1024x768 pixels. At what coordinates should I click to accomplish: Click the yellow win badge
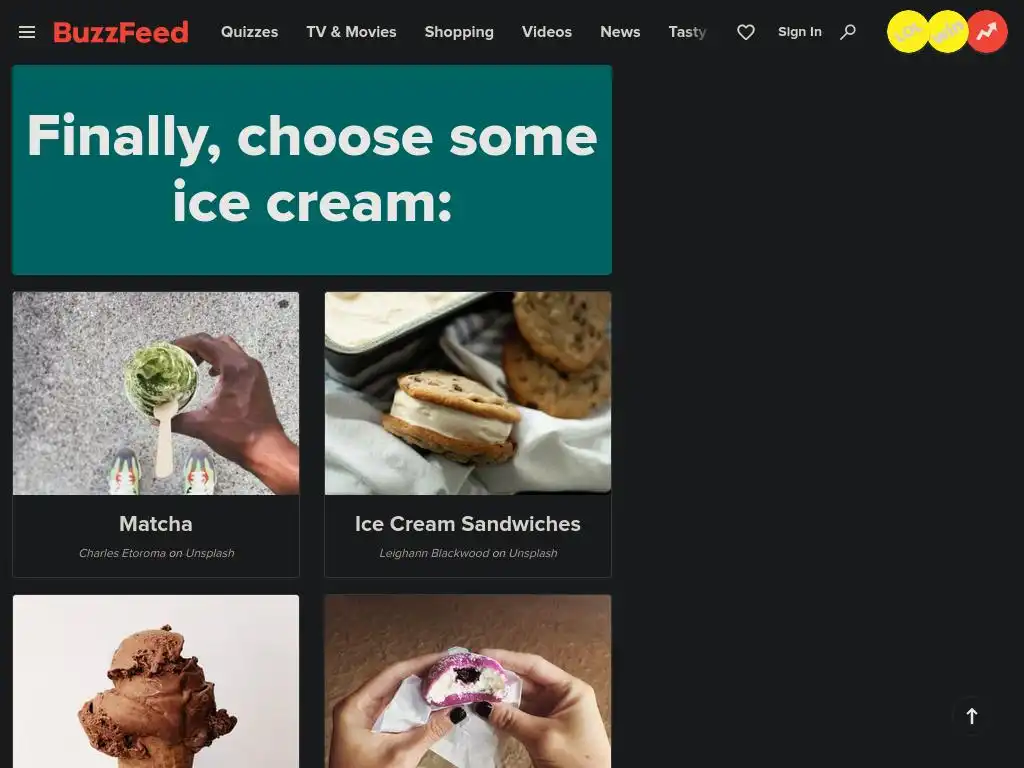coord(948,31)
